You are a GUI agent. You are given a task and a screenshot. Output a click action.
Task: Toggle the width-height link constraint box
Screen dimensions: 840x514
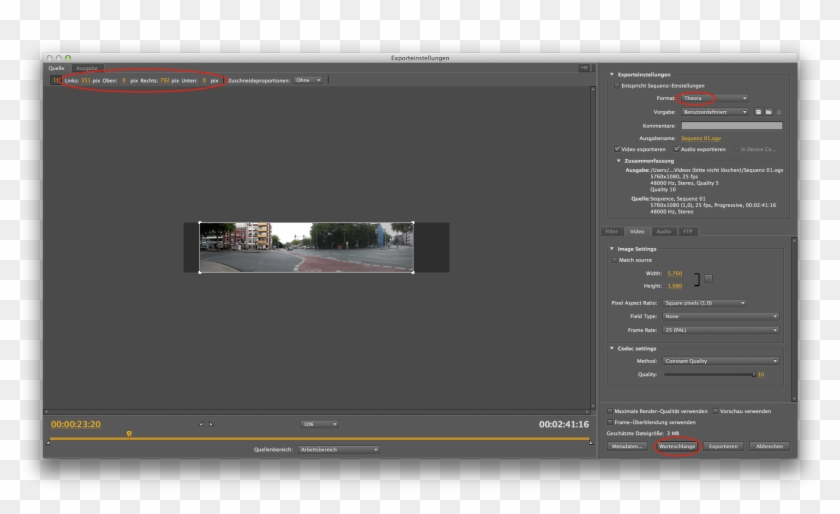coord(708,279)
